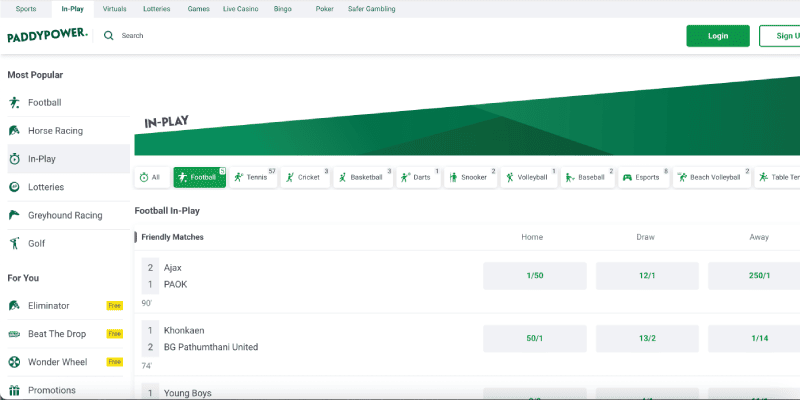Filter in-play by Beach Volleyball
The image size is (800, 400).
[712, 177]
